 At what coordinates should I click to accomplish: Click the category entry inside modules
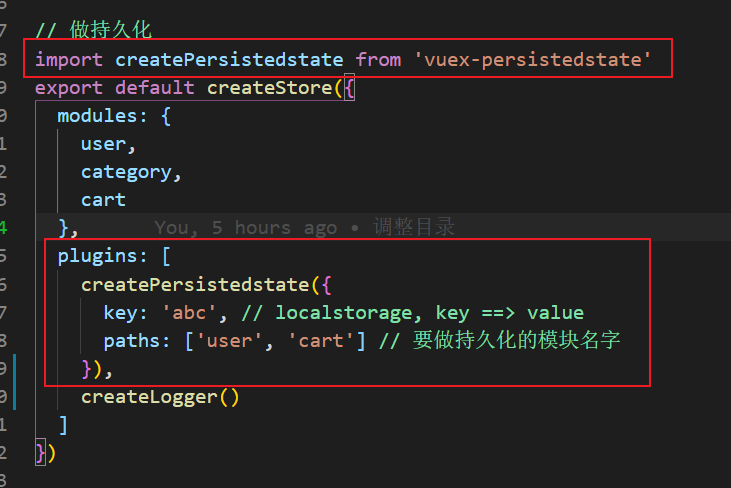127,172
